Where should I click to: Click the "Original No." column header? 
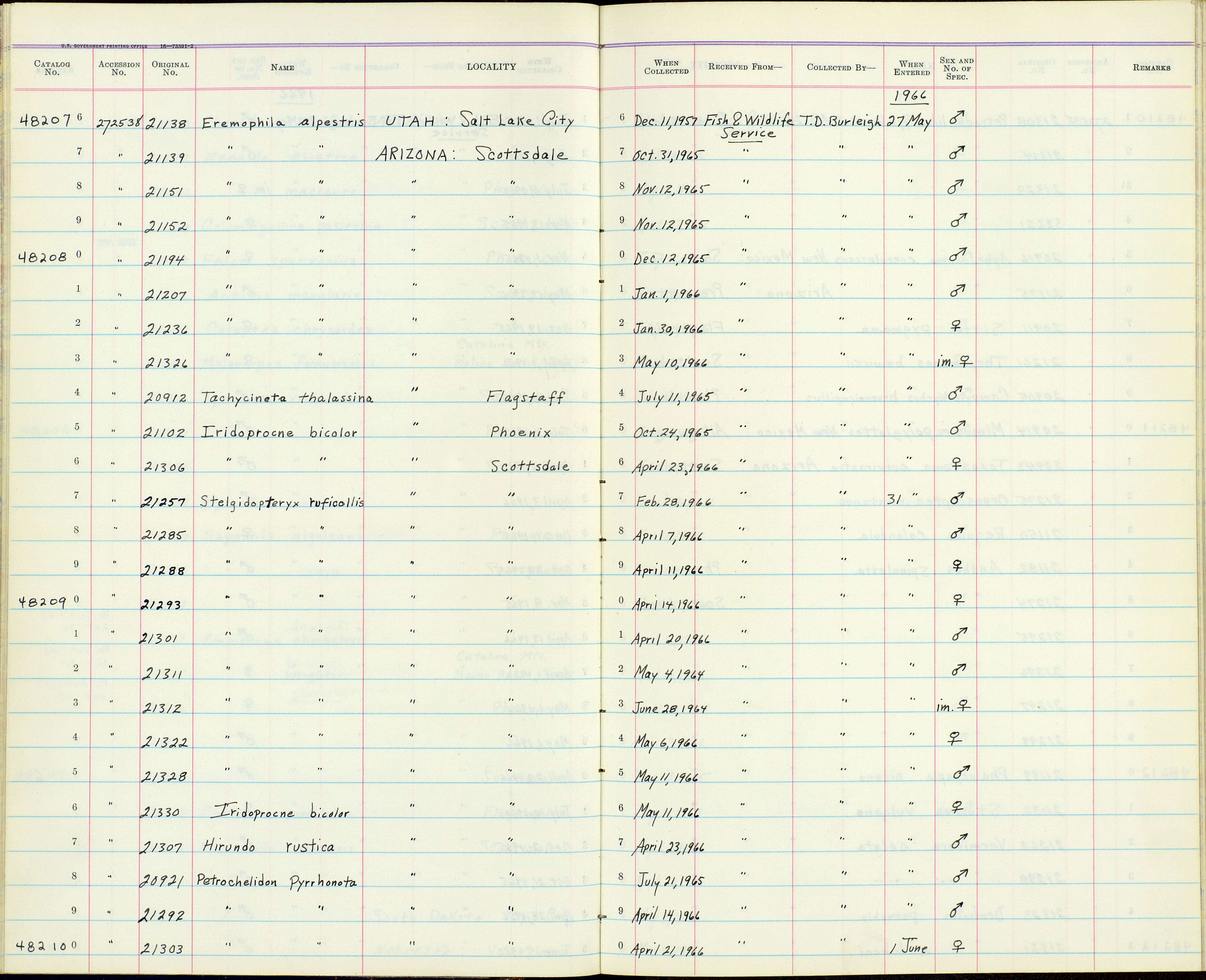click(x=170, y=68)
